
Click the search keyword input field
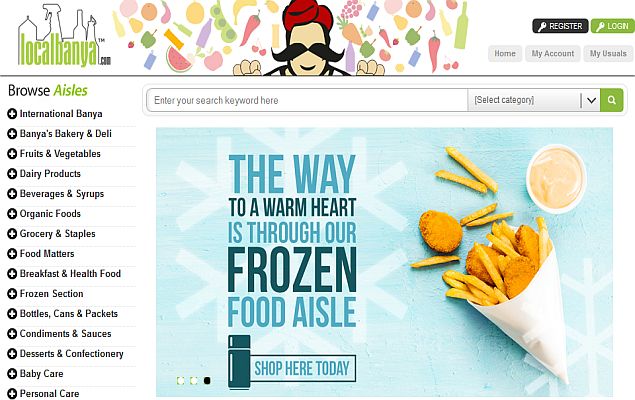pos(308,100)
